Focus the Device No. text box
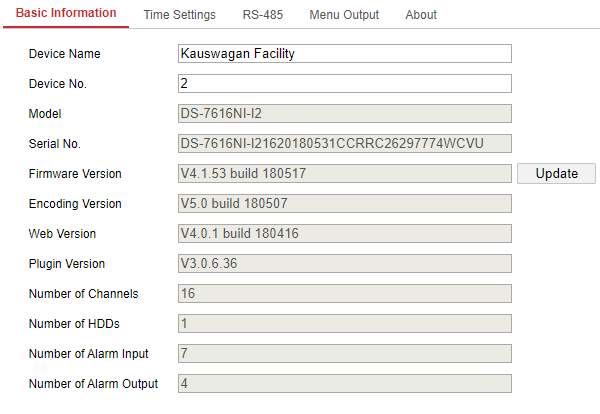This screenshot has height=414, width=600. pyautogui.click(x=344, y=84)
